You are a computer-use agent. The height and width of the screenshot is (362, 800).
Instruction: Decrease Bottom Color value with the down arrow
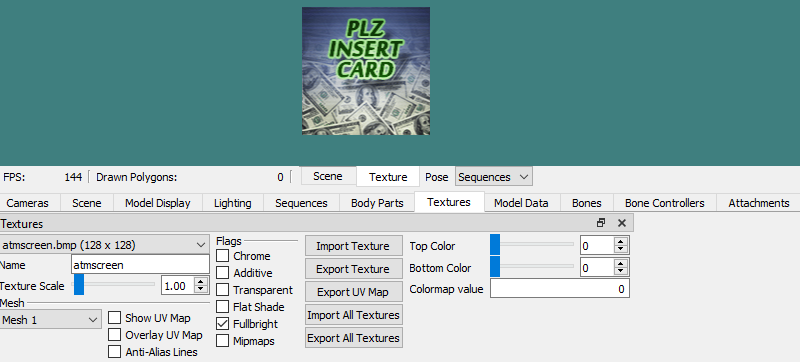coord(620,271)
